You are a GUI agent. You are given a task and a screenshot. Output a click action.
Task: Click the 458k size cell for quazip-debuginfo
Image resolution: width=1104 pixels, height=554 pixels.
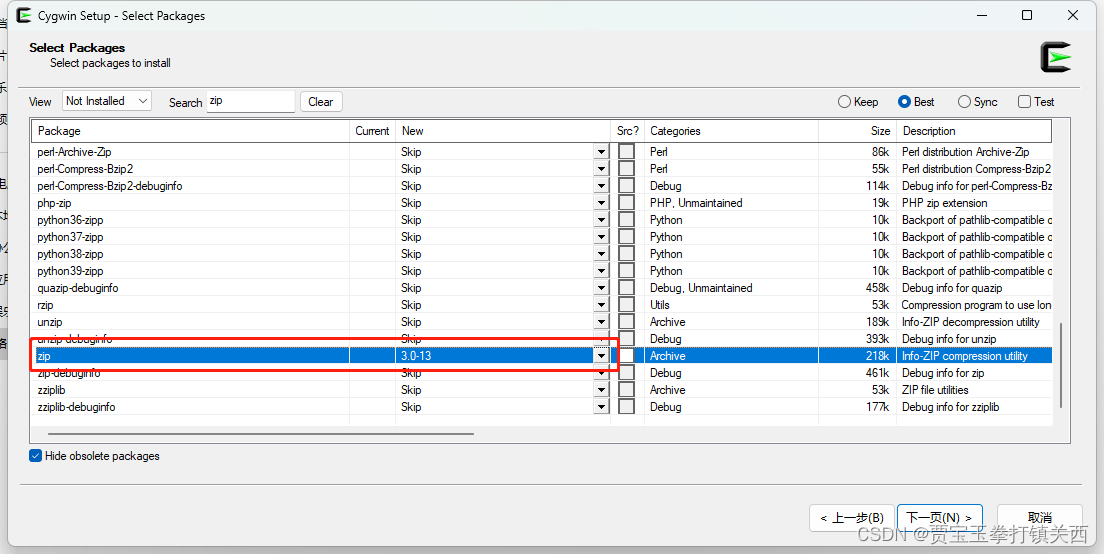click(877, 288)
